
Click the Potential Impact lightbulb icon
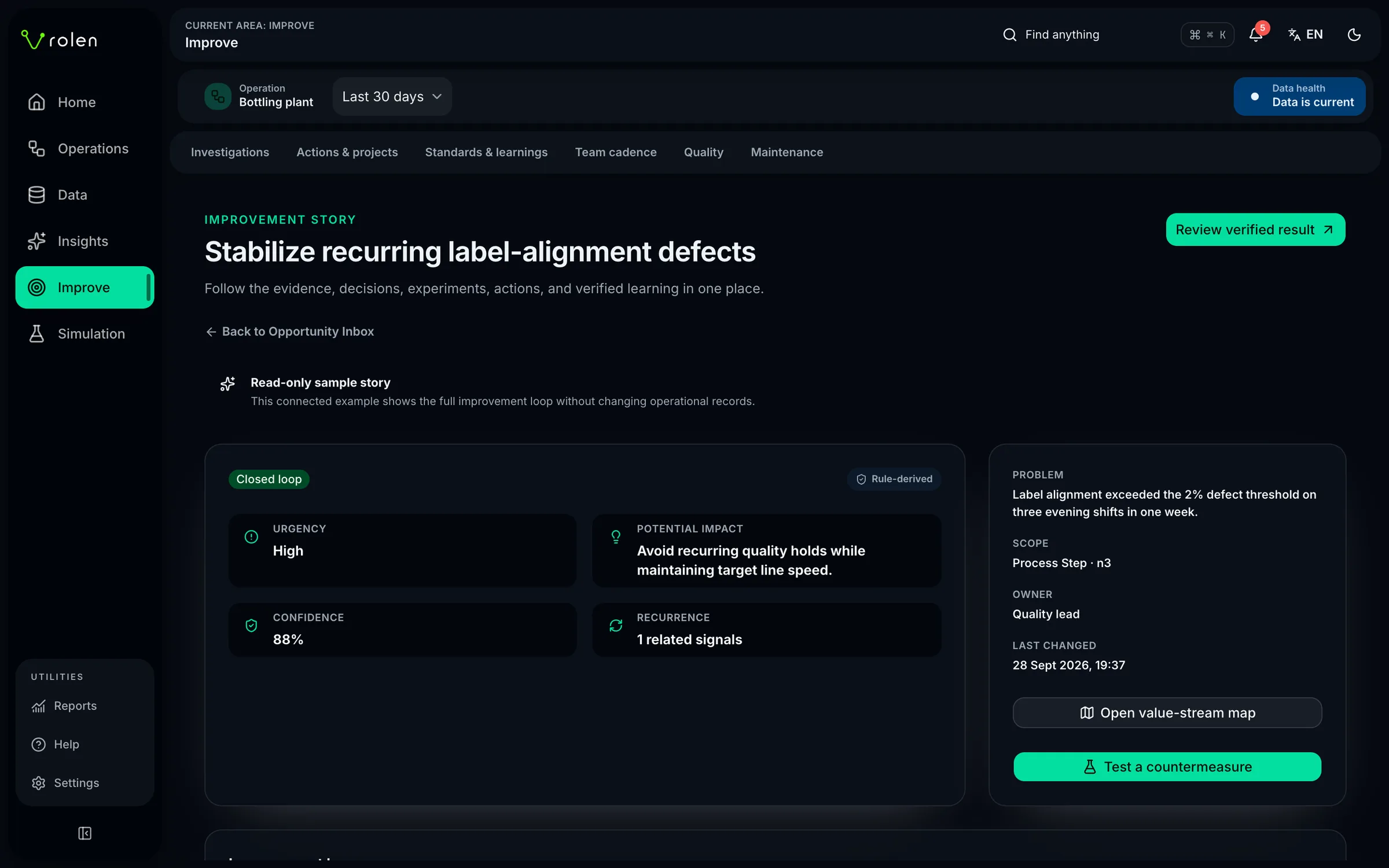(x=616, y=537)
